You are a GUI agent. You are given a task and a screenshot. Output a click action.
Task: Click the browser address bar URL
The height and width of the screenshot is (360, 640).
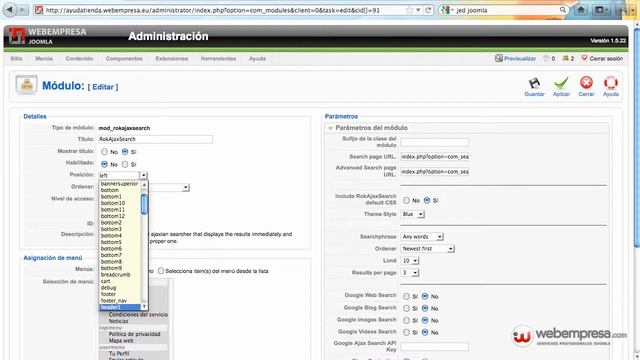click(x=212, y=10)
